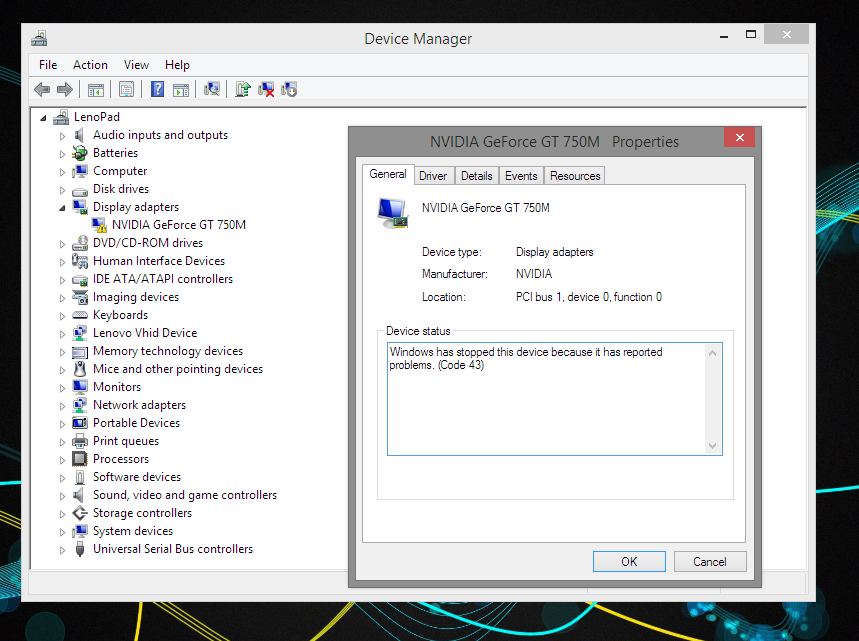The image size is (859, 641).
Task: Collapse the LenoPad root node
Action: [x=43, y=117]
